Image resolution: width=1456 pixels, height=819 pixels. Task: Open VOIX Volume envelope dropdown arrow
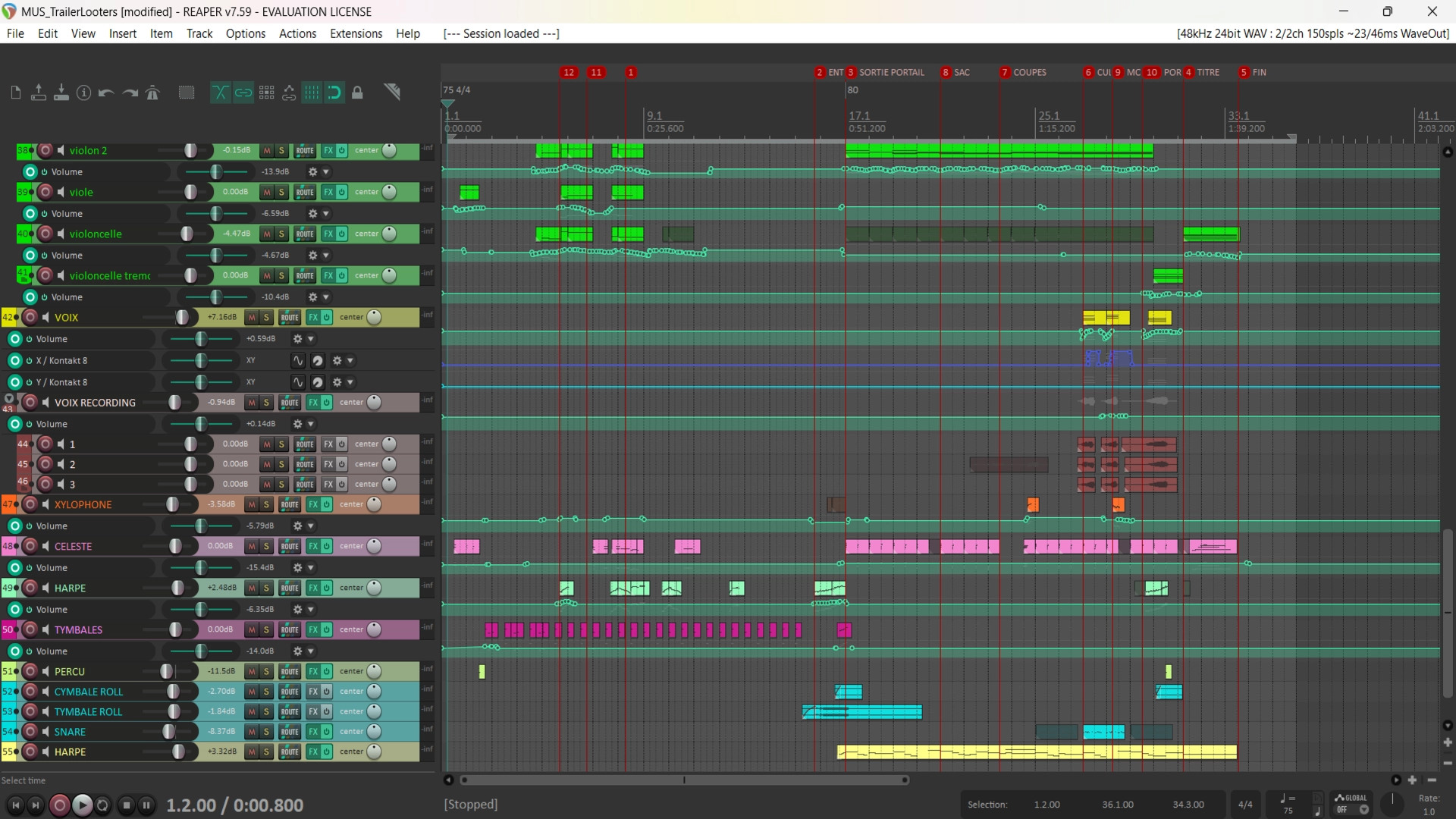click(x=311, y=339)
